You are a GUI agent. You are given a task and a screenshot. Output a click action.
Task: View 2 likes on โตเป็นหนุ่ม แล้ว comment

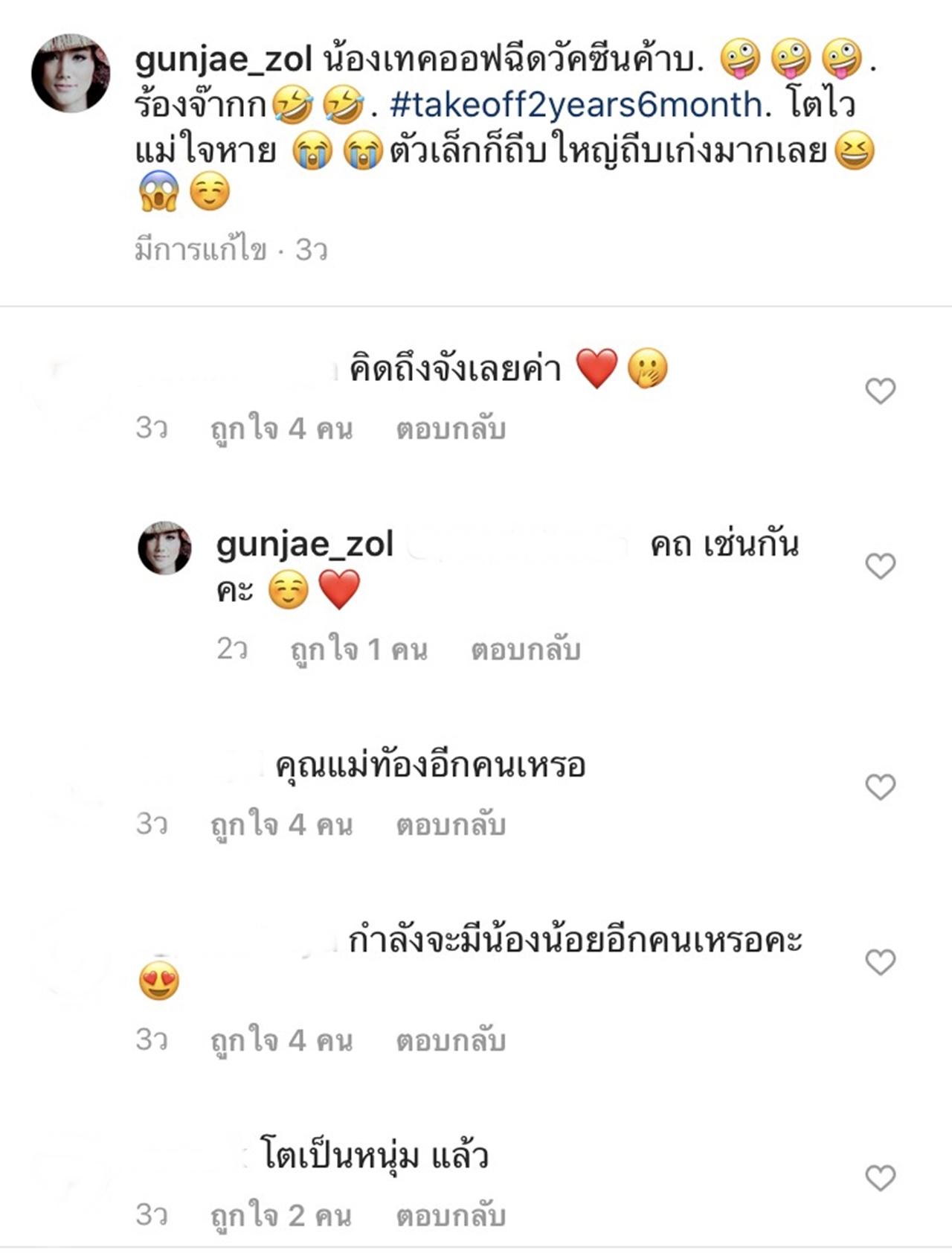tap(281, 1216)
